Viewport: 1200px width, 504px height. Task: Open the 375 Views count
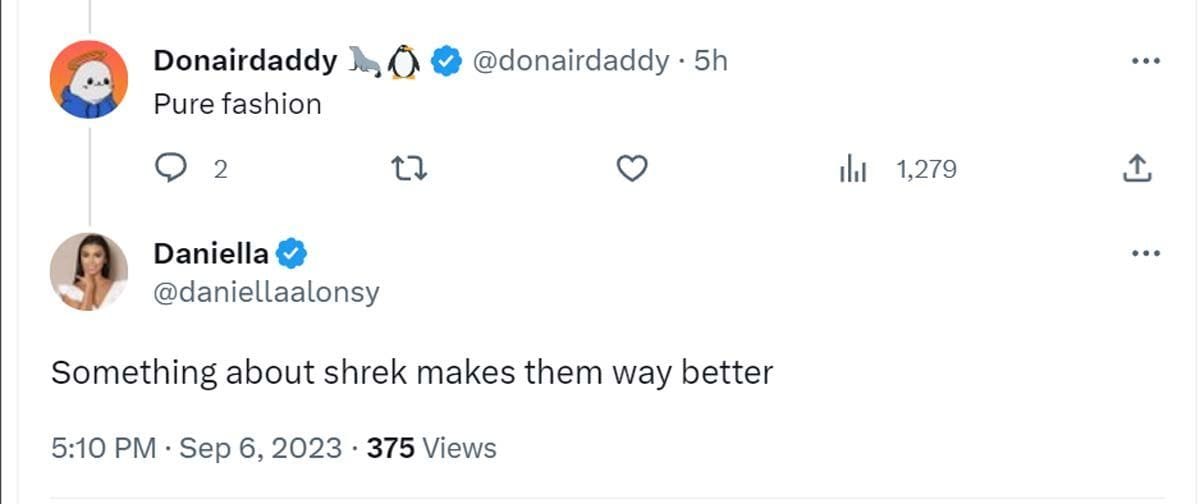point(432,448)
